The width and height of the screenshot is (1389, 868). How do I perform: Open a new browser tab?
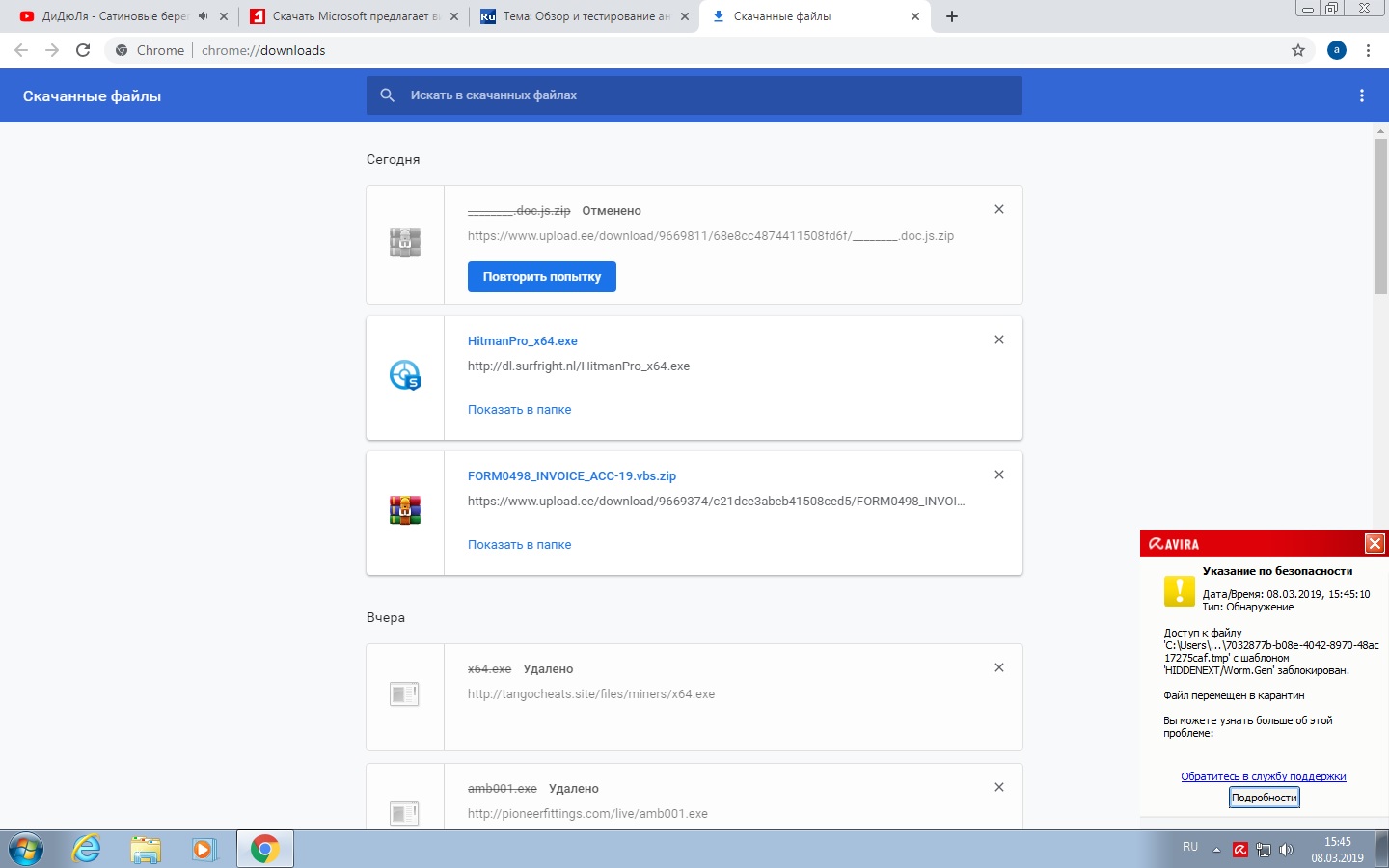(x=952, y=16)
